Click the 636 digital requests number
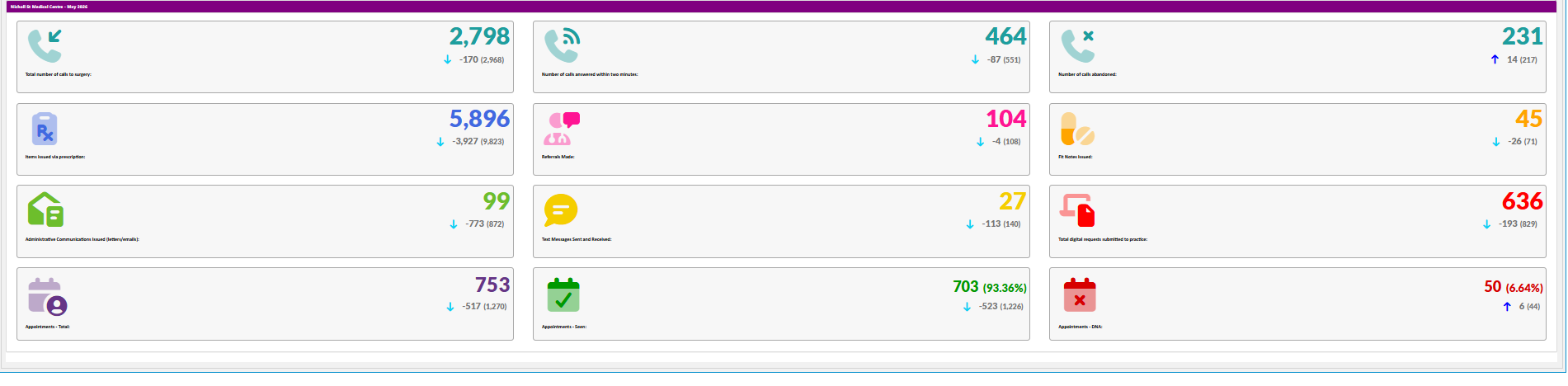The width and height of the screenshot is (1568, 386). (1522, 201)
